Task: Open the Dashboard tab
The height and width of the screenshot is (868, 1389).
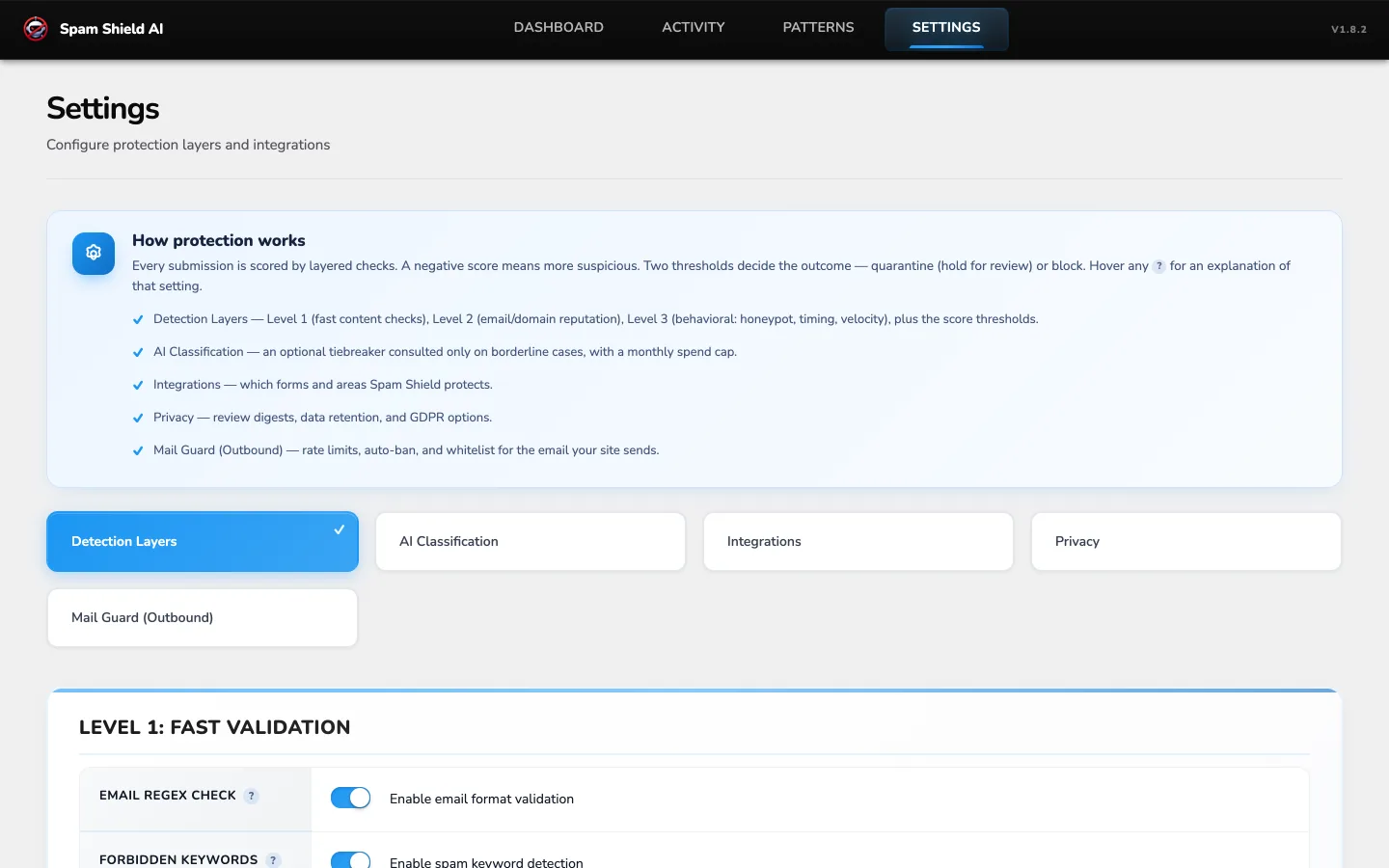Action: (558, 28)
